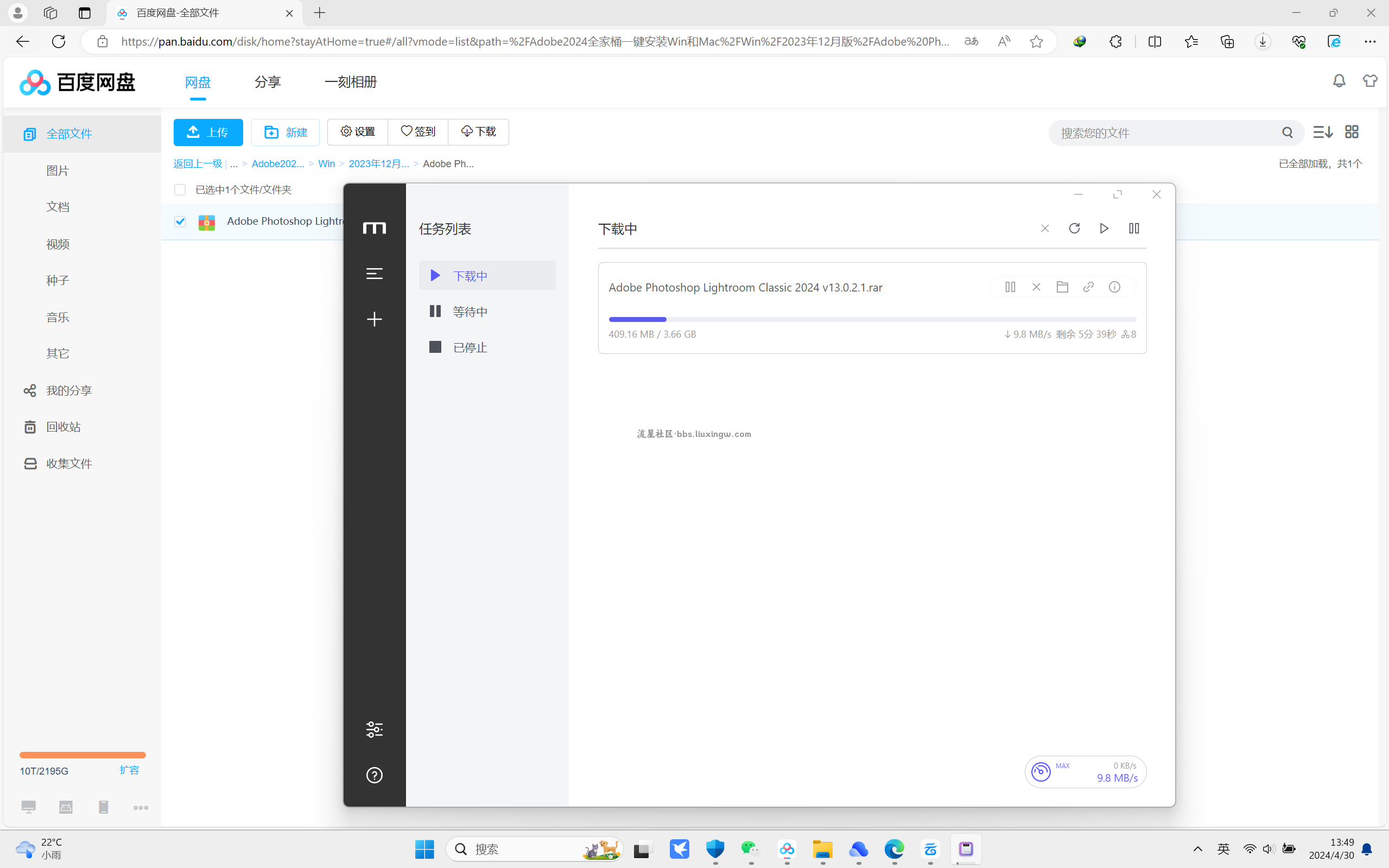The width and height of the screenshot is (1389, 868).
Task: Switch to the 网盘 tab
Action: pyautogui.click(x=198, y=81)
